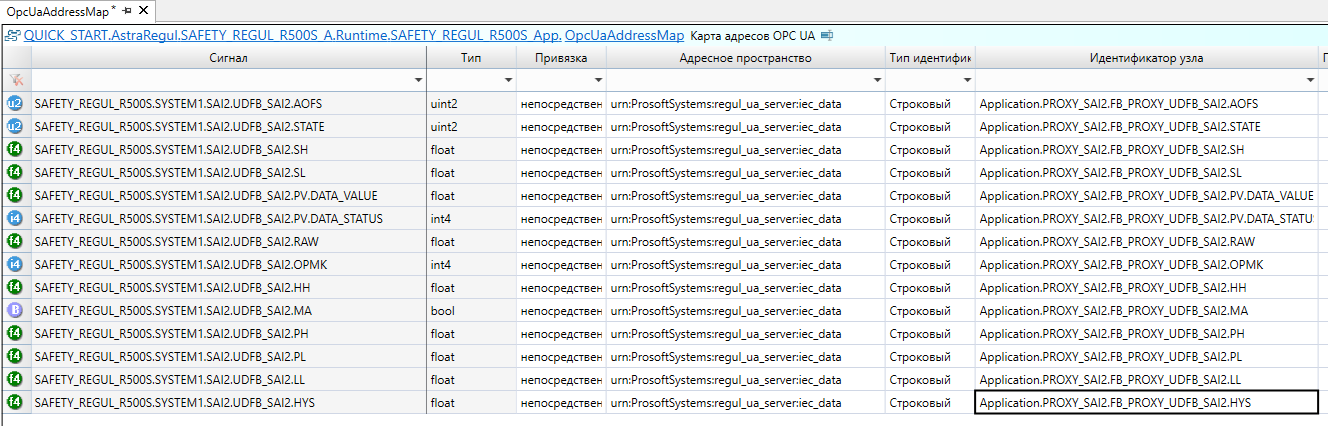Open the Сигнал column filter dropdown
Screen dimensions: 1328x426
coord(417,80)
